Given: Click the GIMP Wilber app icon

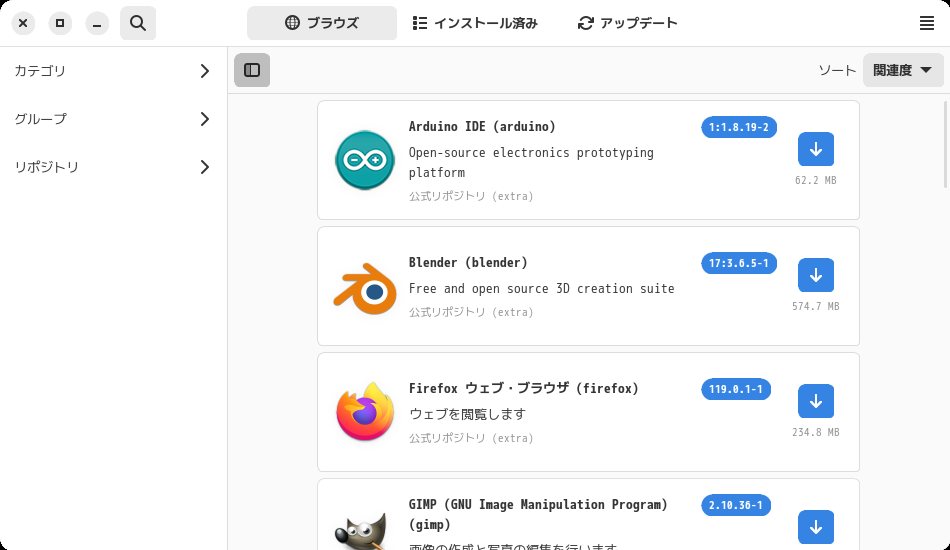Looking at the screenshot, I should coord(361,532).
